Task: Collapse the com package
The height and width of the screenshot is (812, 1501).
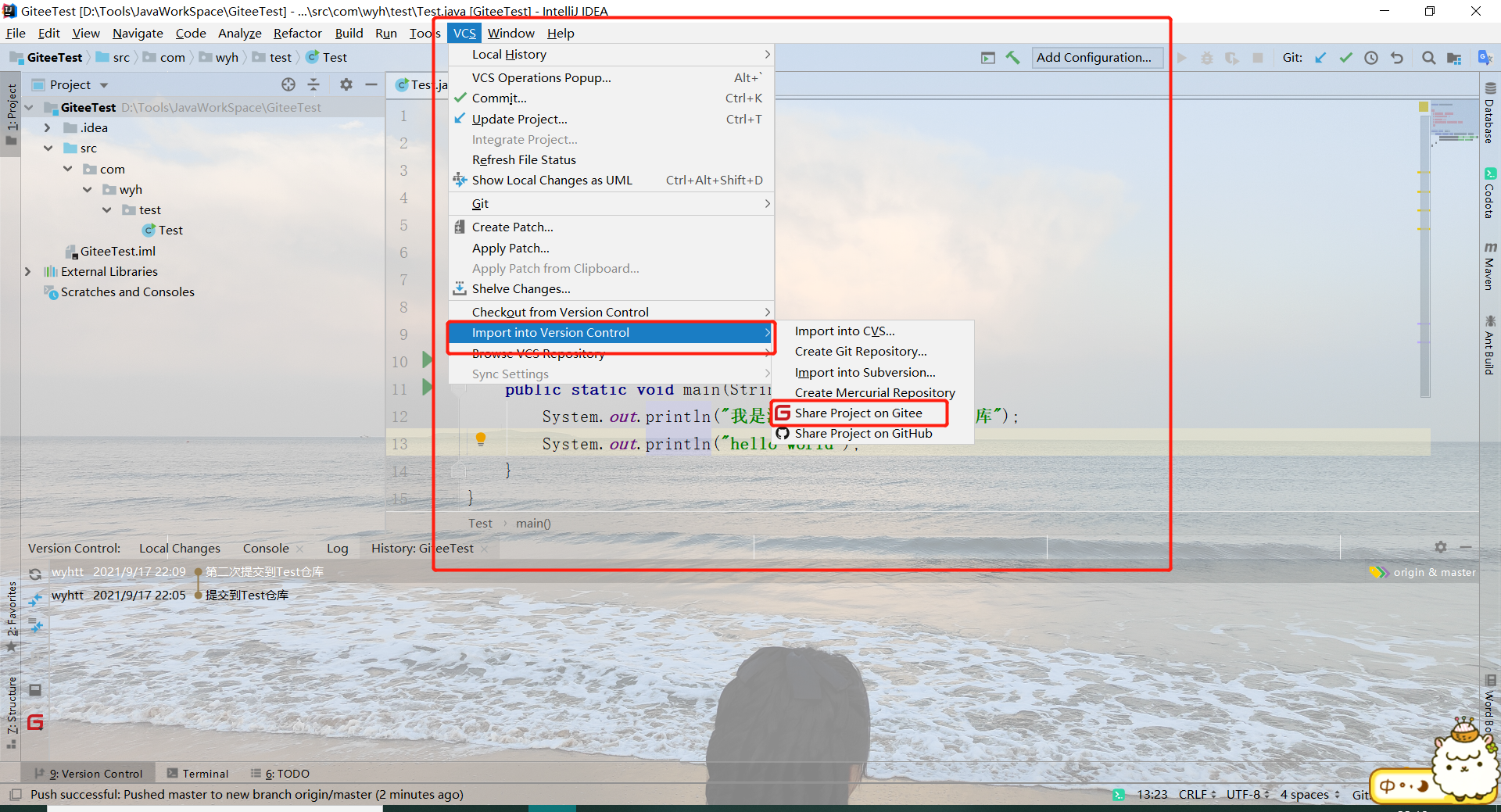Action: point(68,169)
